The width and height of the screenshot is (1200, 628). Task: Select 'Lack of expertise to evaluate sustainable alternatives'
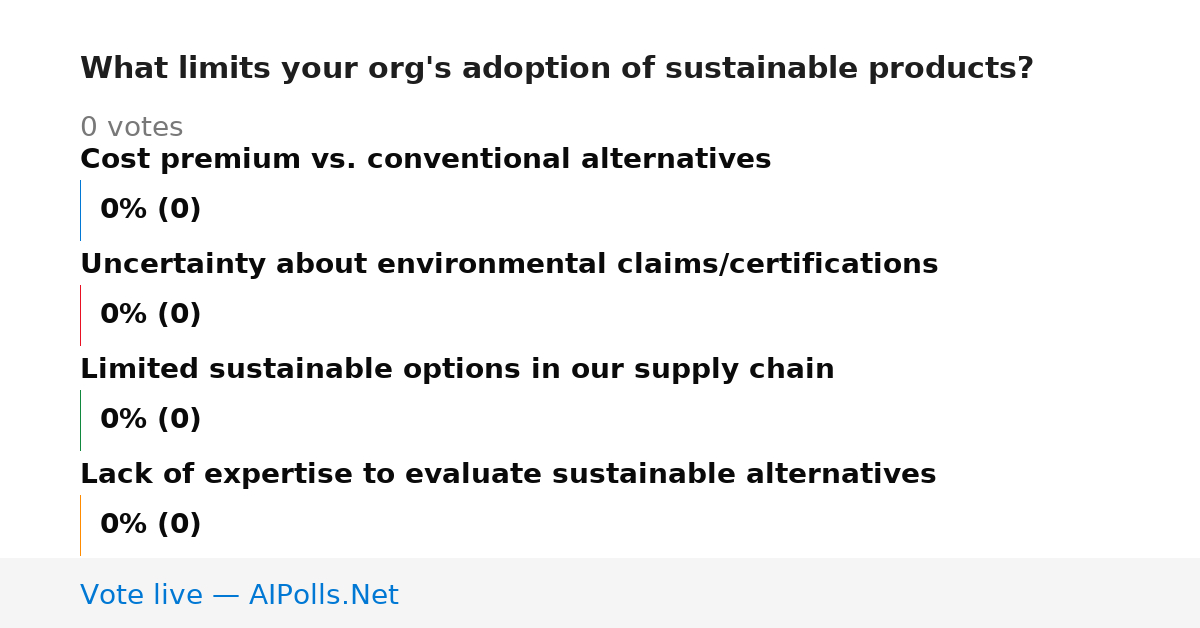click(508, 474)
